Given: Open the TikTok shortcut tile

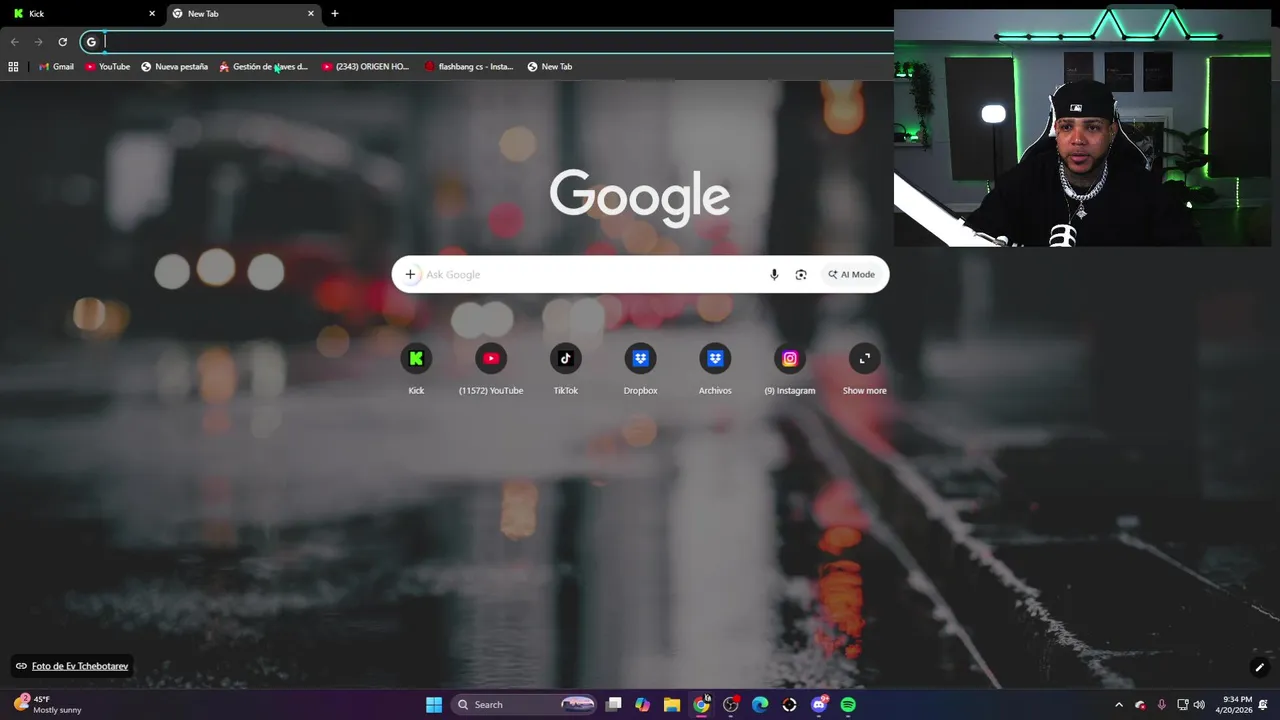Looking at the screenshot, I should 566,369.
